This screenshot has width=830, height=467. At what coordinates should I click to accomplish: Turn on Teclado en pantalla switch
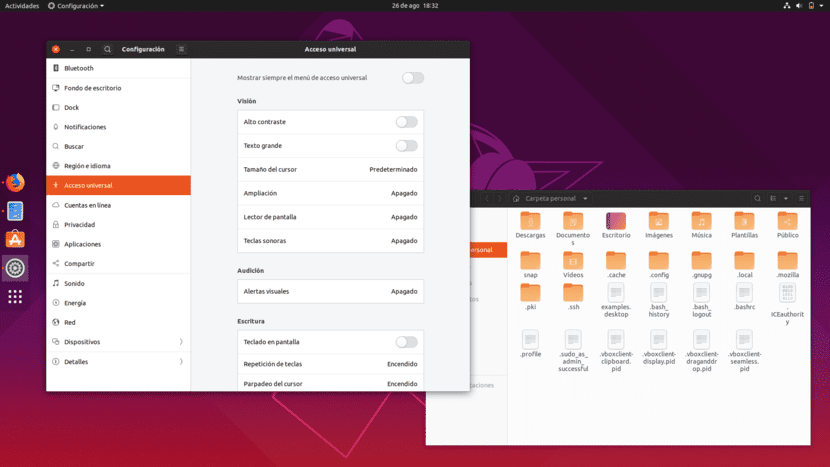(x=407, y=342)
